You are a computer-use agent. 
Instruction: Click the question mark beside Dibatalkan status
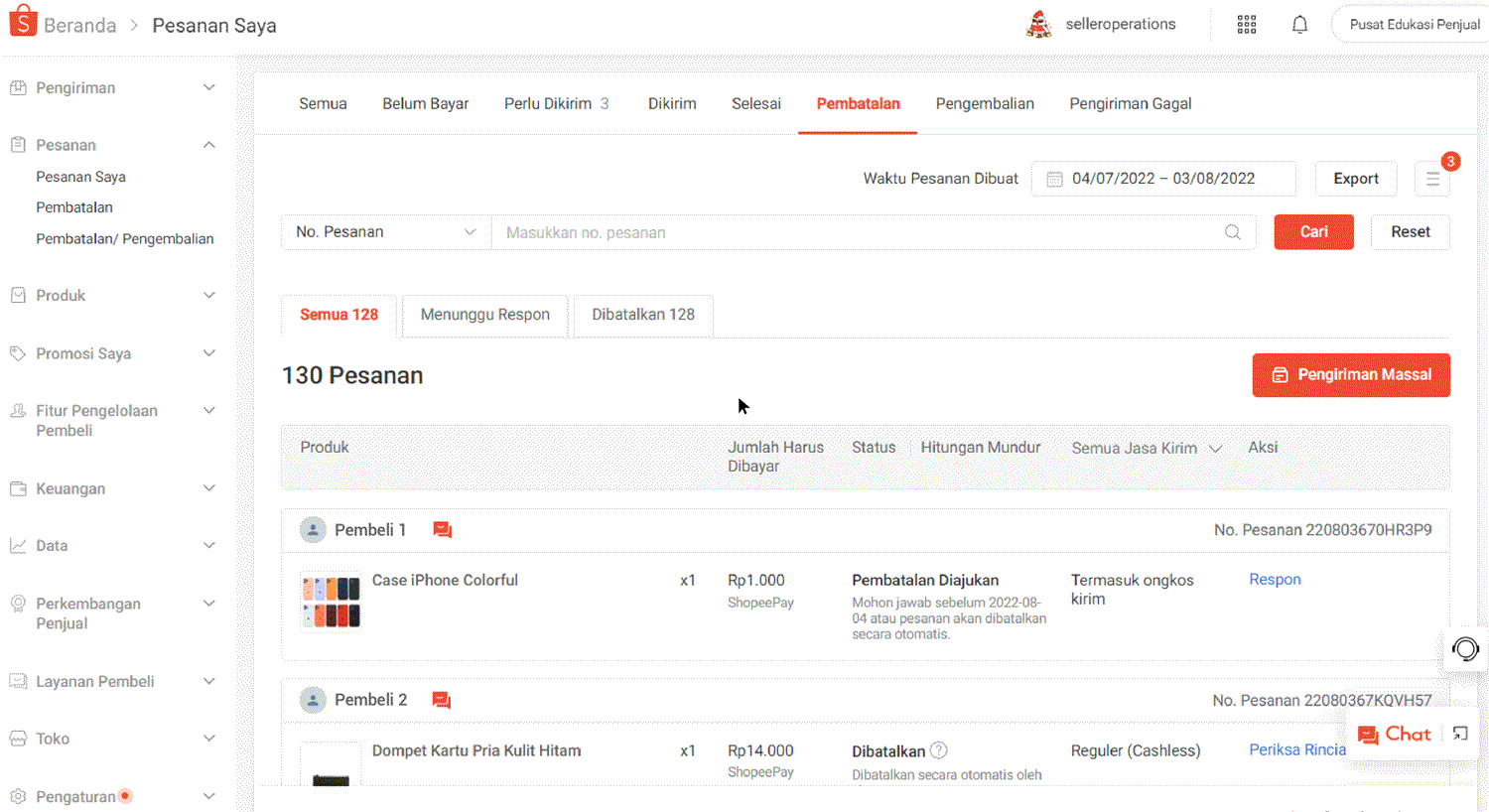click(x=937, y=750)
